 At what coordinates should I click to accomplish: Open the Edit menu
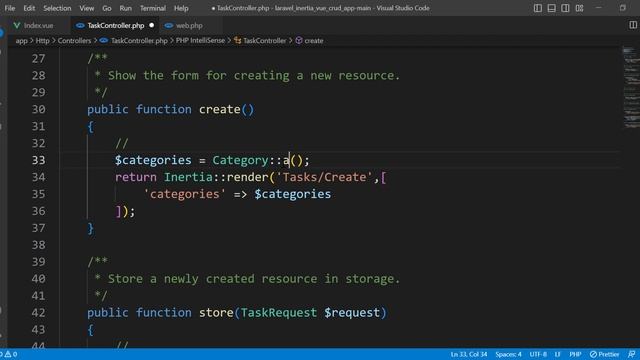[x=29, y=8]
